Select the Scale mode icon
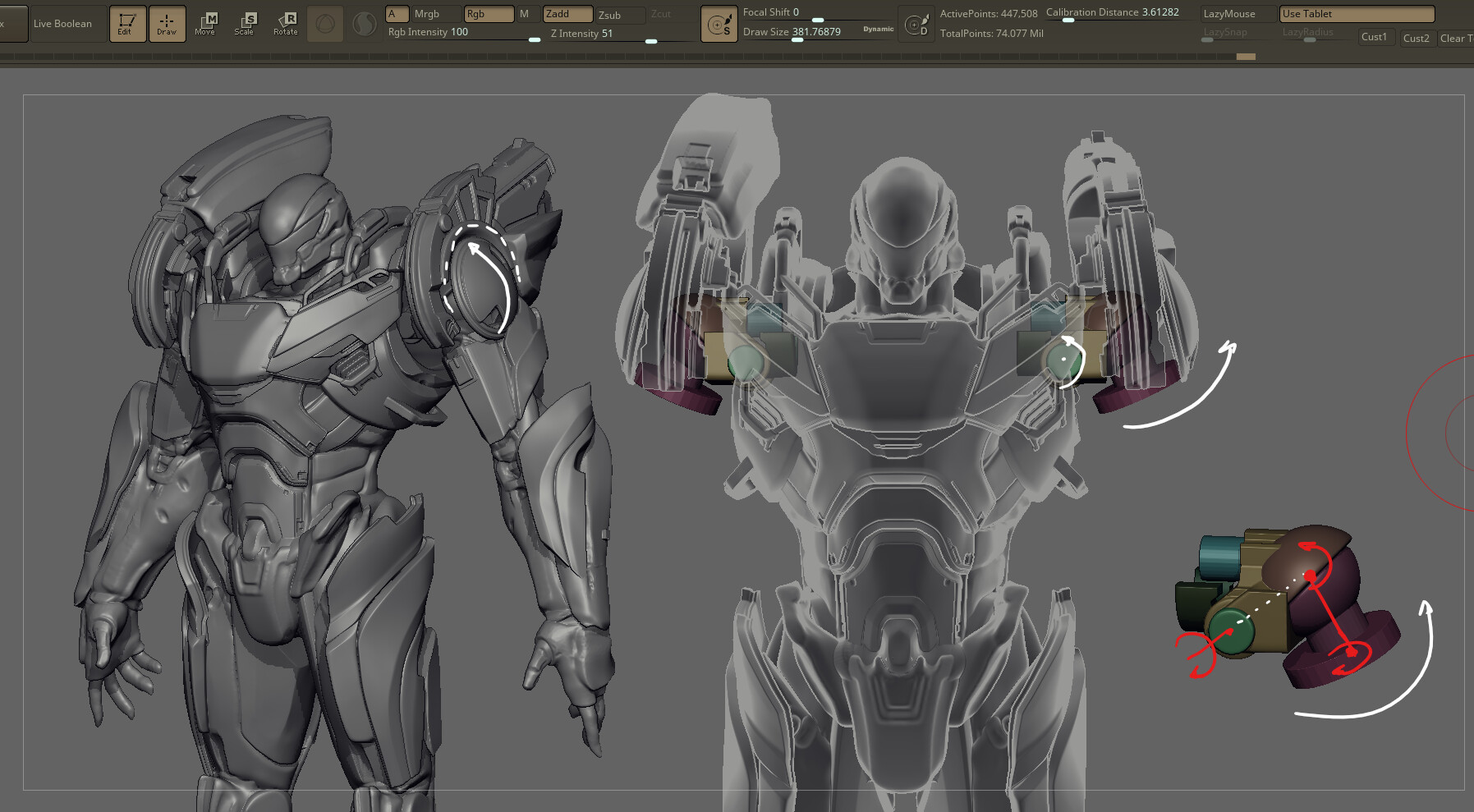 245,24
